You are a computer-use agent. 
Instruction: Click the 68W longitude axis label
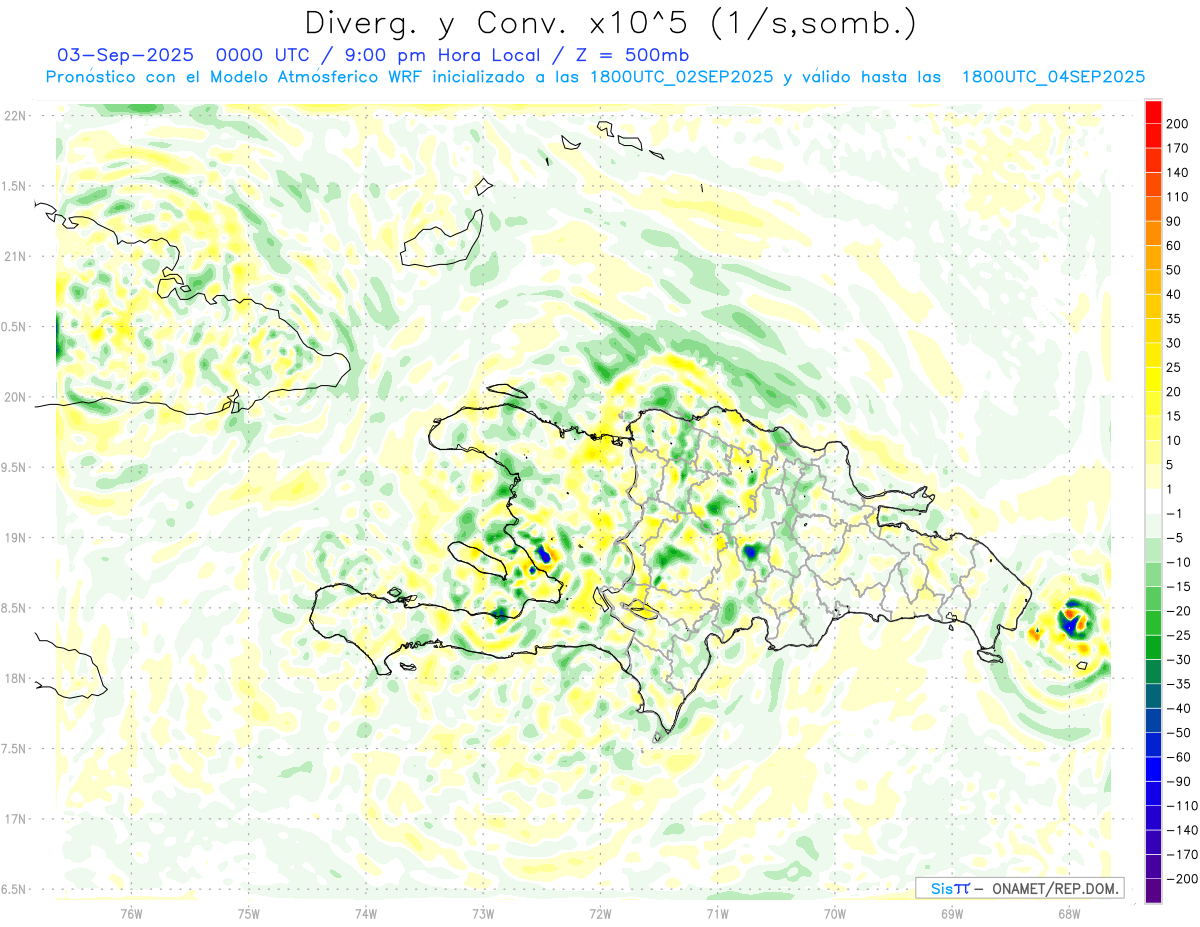click(1068, 913)
